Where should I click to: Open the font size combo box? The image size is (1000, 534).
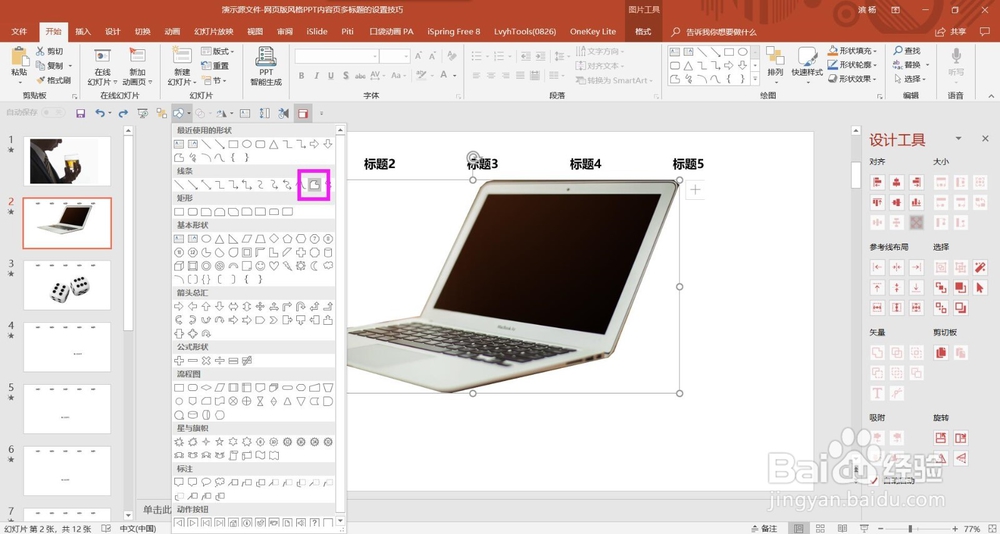(x=395, y=56)
